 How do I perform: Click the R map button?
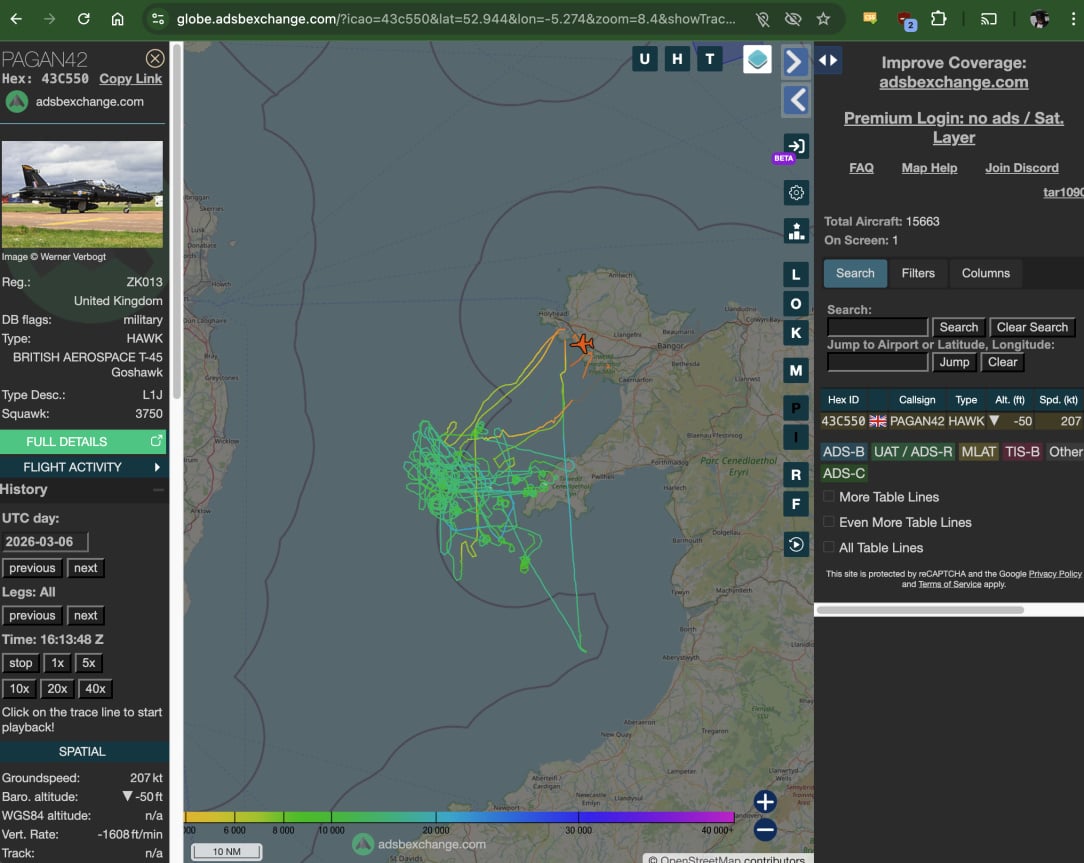click(x=796, y=474)
